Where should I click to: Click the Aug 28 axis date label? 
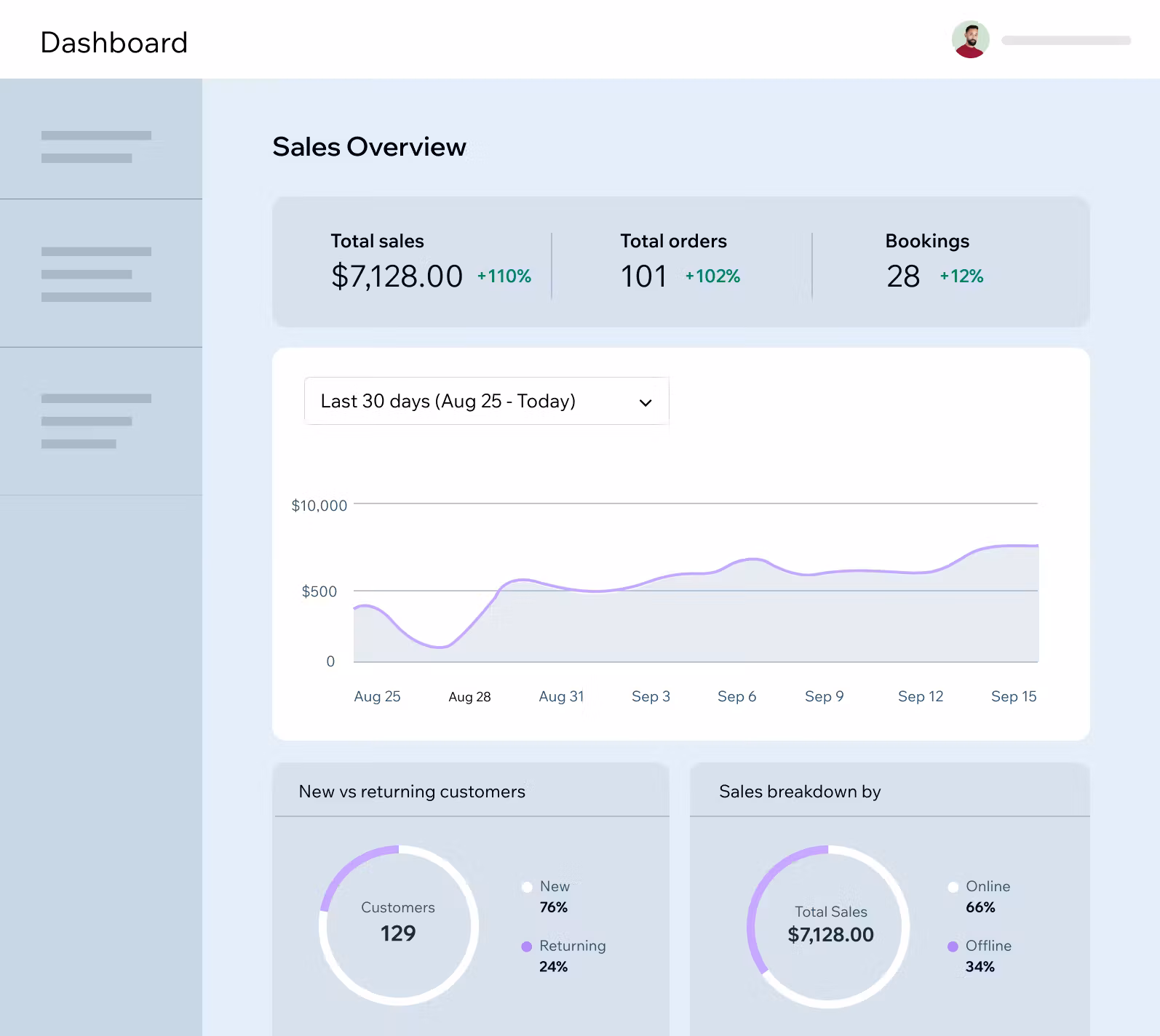(x=469, y=697)
